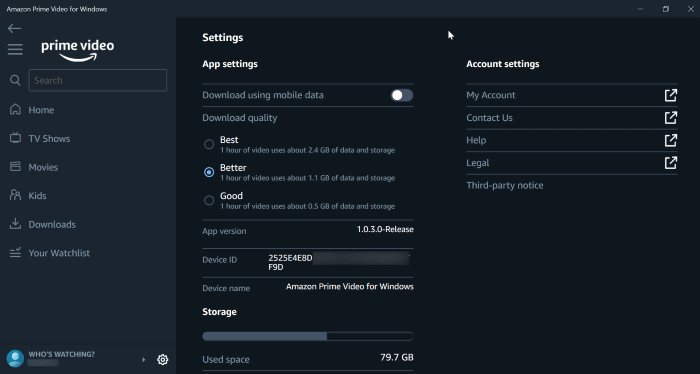700x374 pixels.
Task: Click WHO'S WATCHING? label
Action: 62,354
